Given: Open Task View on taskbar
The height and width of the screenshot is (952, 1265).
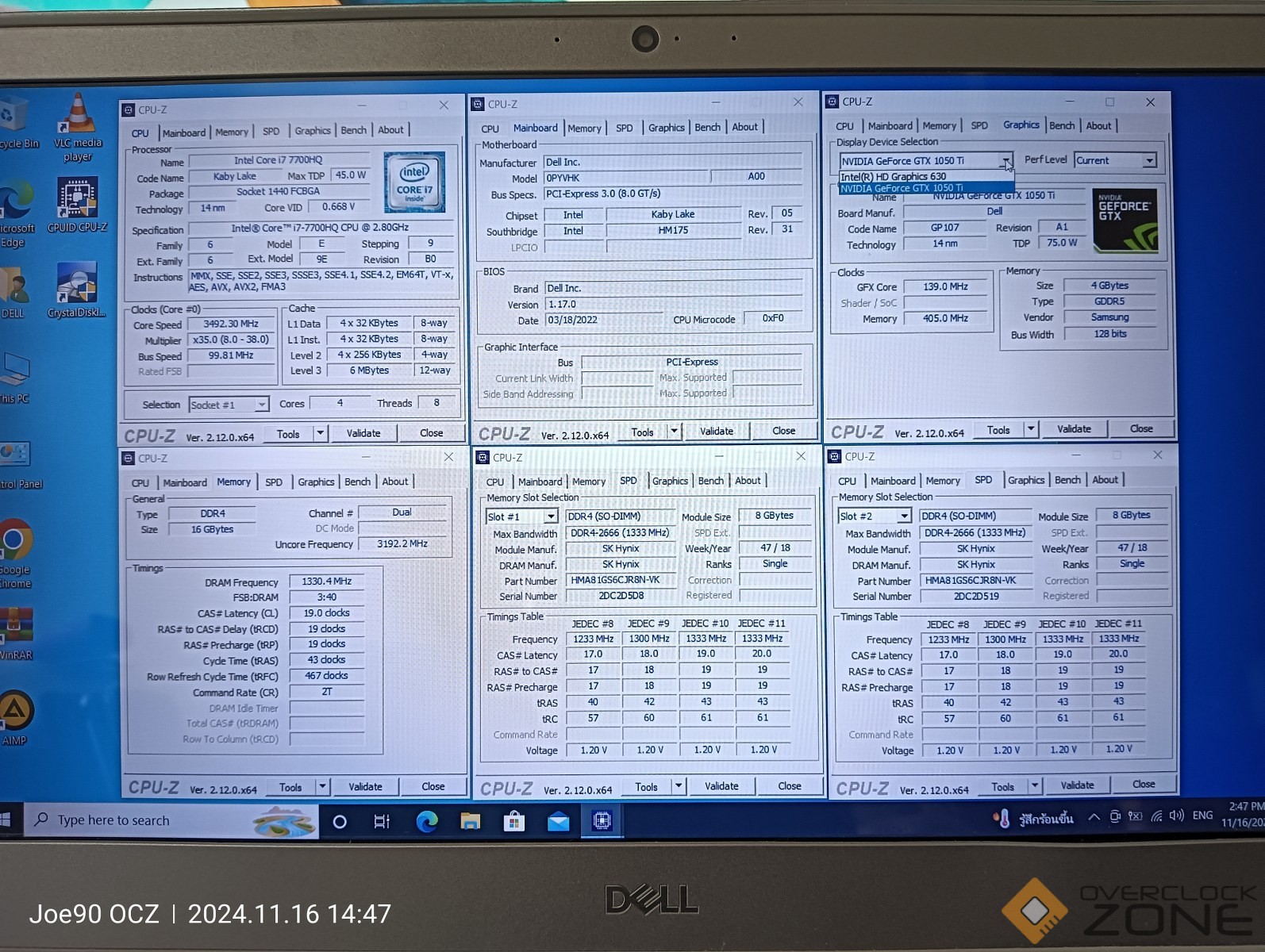Looking at the screenshot, I should point(382,821).
